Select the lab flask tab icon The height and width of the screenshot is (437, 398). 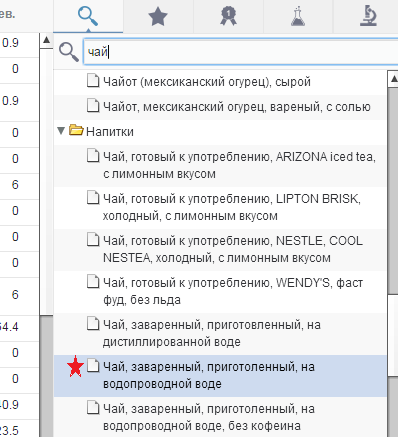pos(298,17)
